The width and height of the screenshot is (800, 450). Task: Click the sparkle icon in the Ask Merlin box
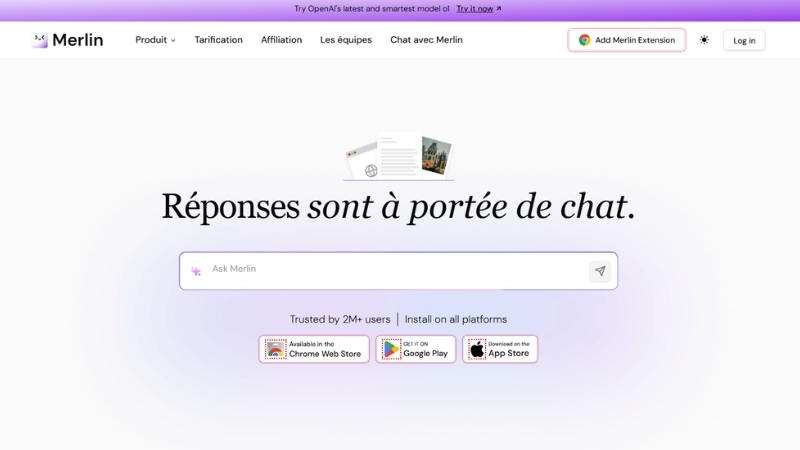click(196, 271)
